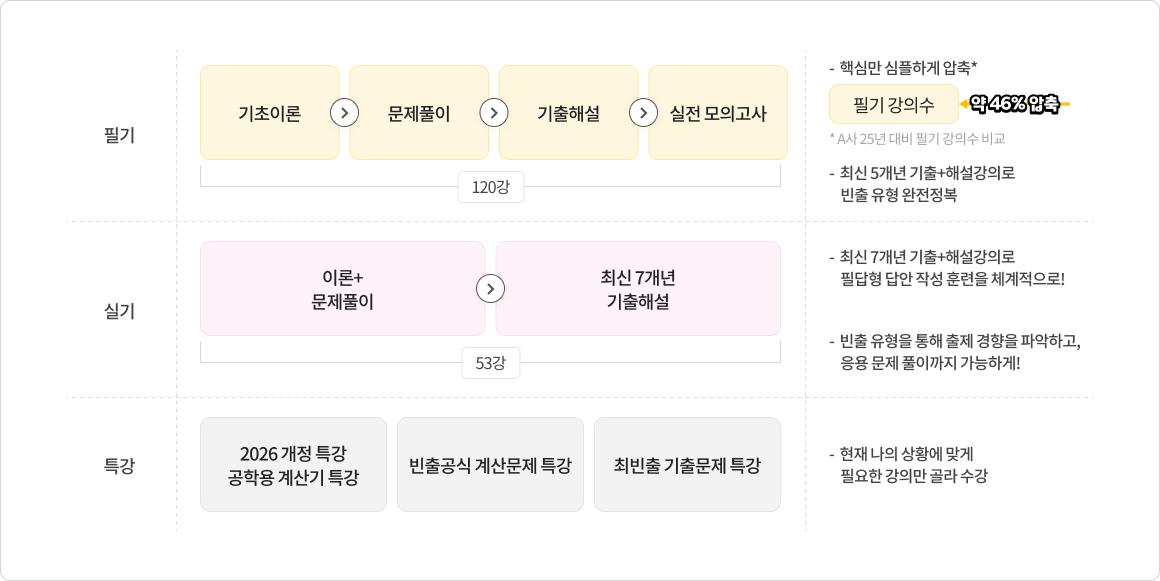The height and width of the screenshot is (581, 1160).
Task: Click the yellow arrow pointing at 필기 강의수
Action: [x=964, y=104]
